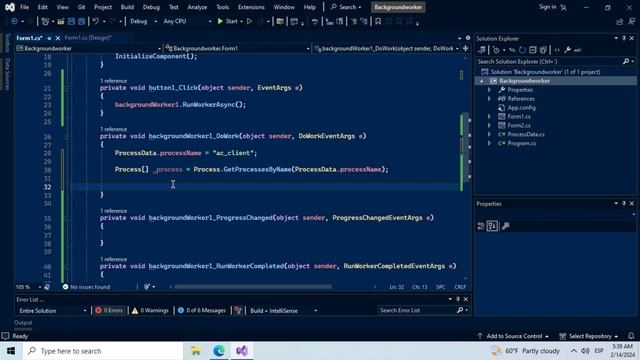Expand the Properties node in Solution Explorer
This screenshot has width=640, height=360.
tap(489, 90)
